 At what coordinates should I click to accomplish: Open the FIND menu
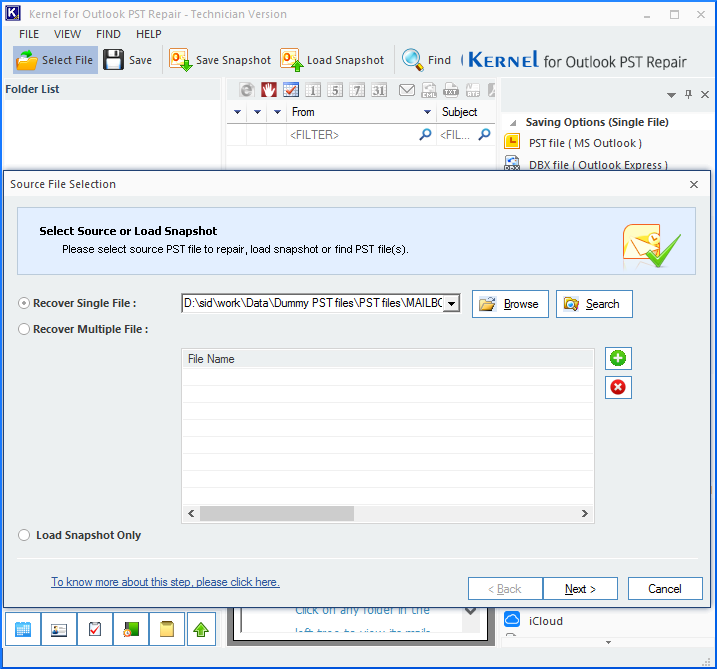pyautogui.click(x=108, y=34)
